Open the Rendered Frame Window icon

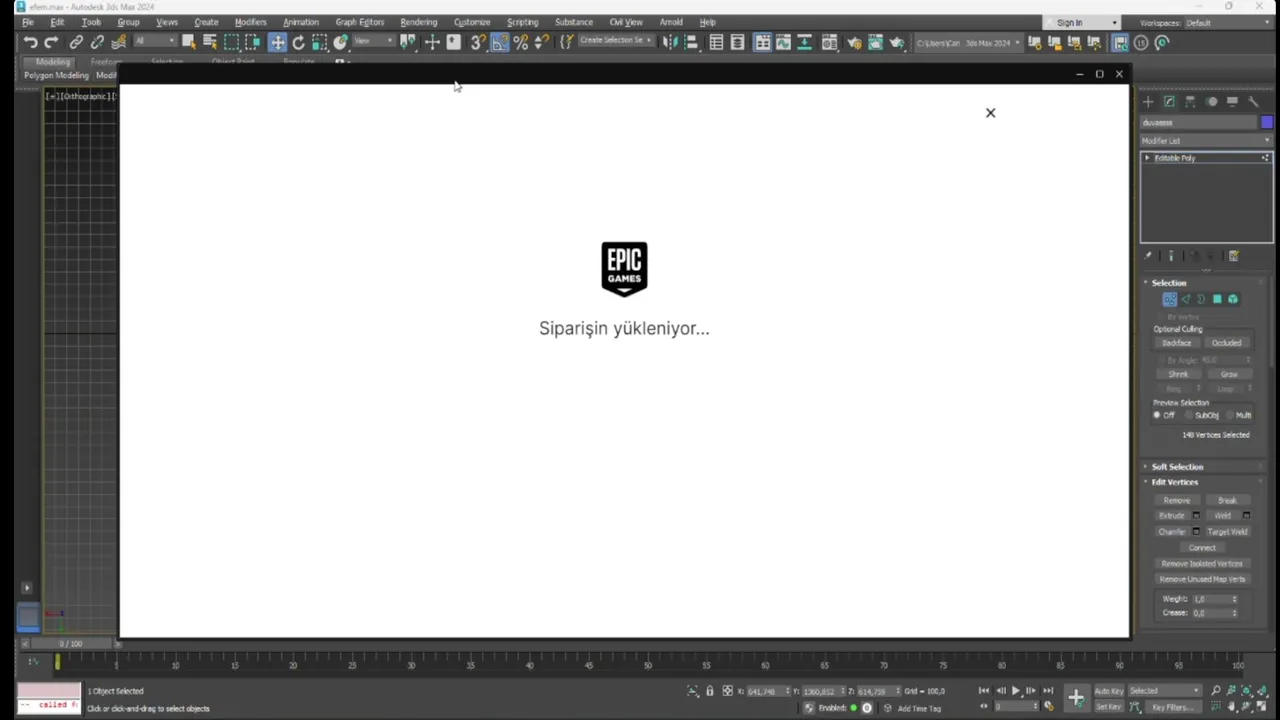[875, 42]
